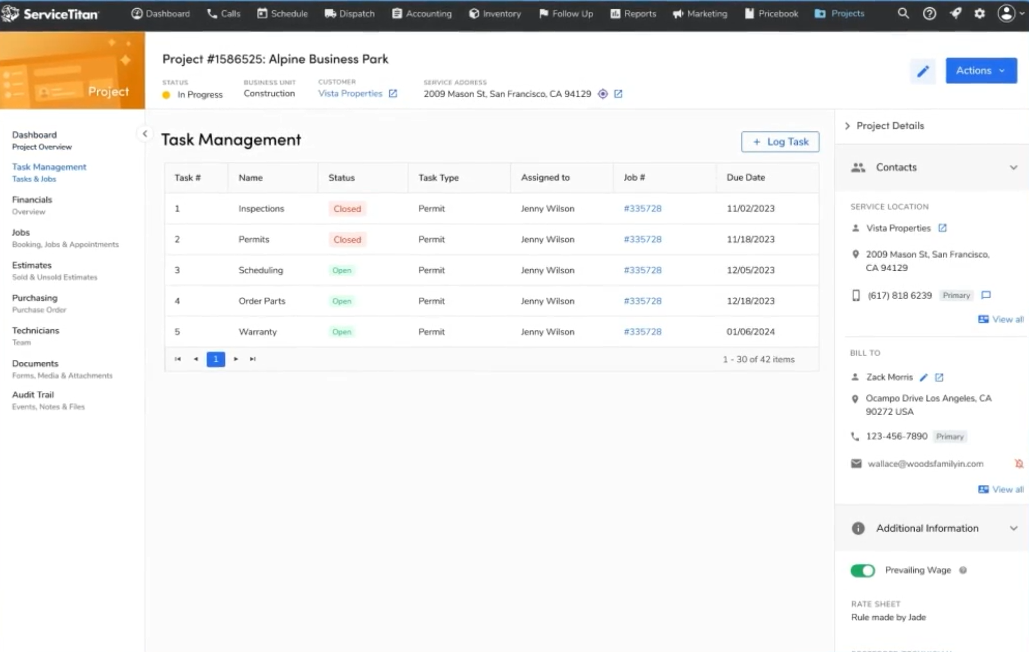The height and width of the screenshot is (652, 1029).
Task: Open external link beside Zack Morris
Action: [939, 377]
